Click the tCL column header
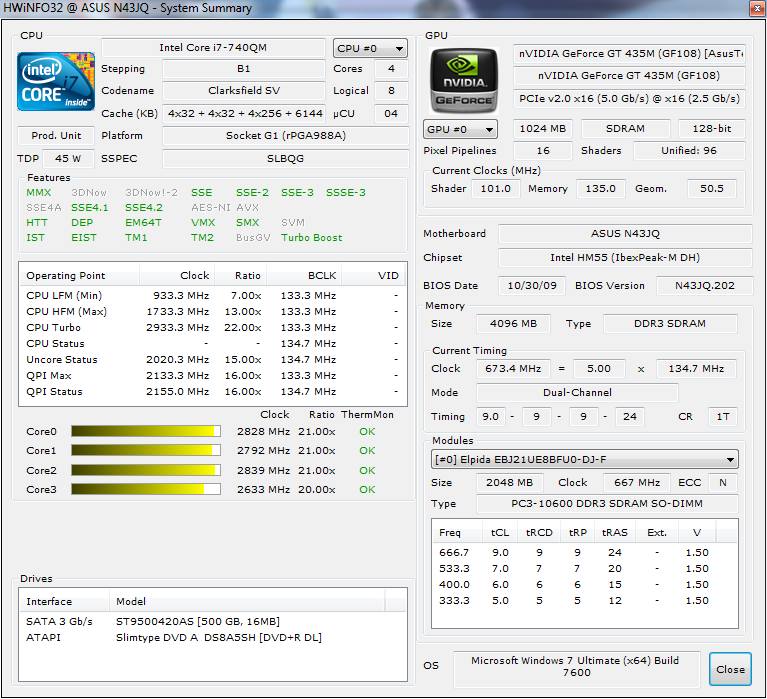767x699 pixels. point(500,533)
